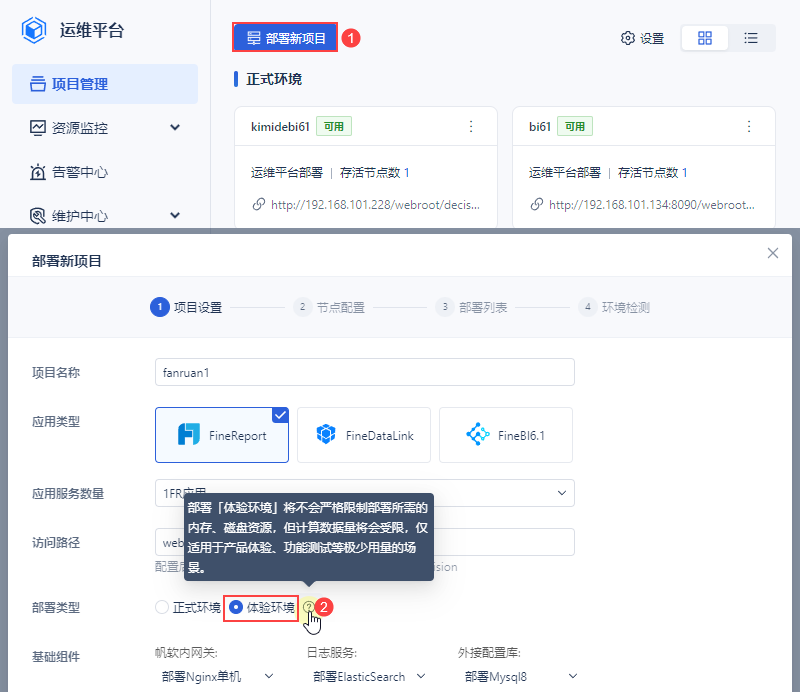Open more options for bi61 card
Viewport: 800px width, 692px height.
click(x=749, y=127)
